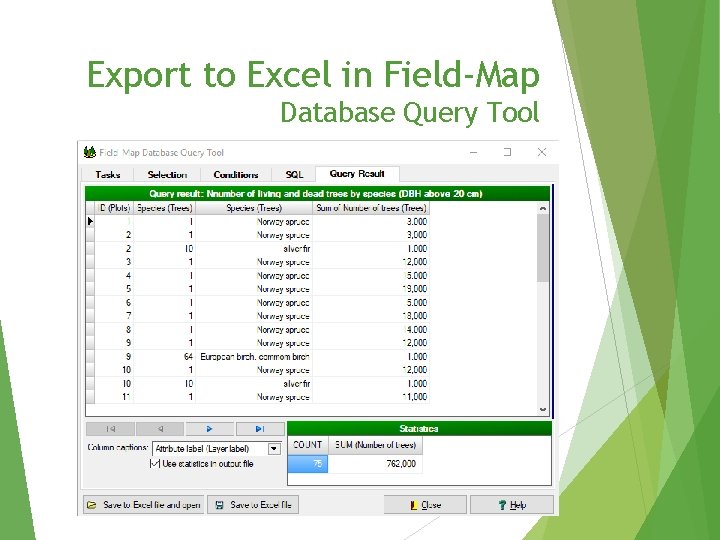Click the COUNT statistics column header
This screenshot has height=540, width=720.
308,445
